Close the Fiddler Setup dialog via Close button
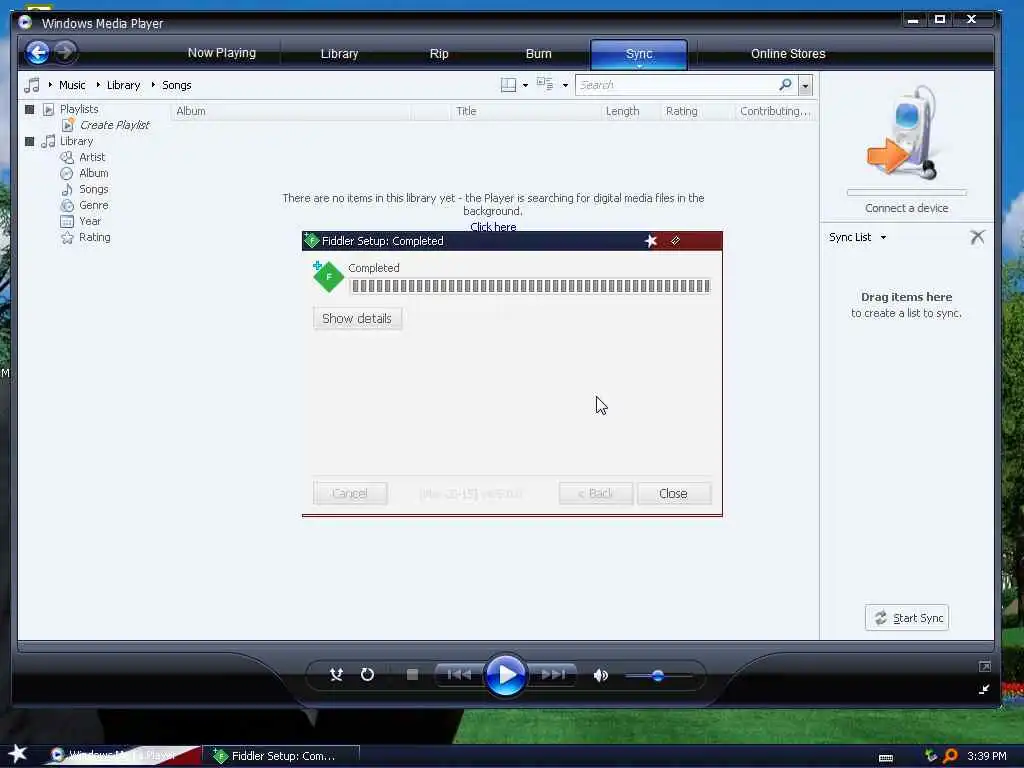This screenshot has width=1024, height=768. click(x=673, y=494)
